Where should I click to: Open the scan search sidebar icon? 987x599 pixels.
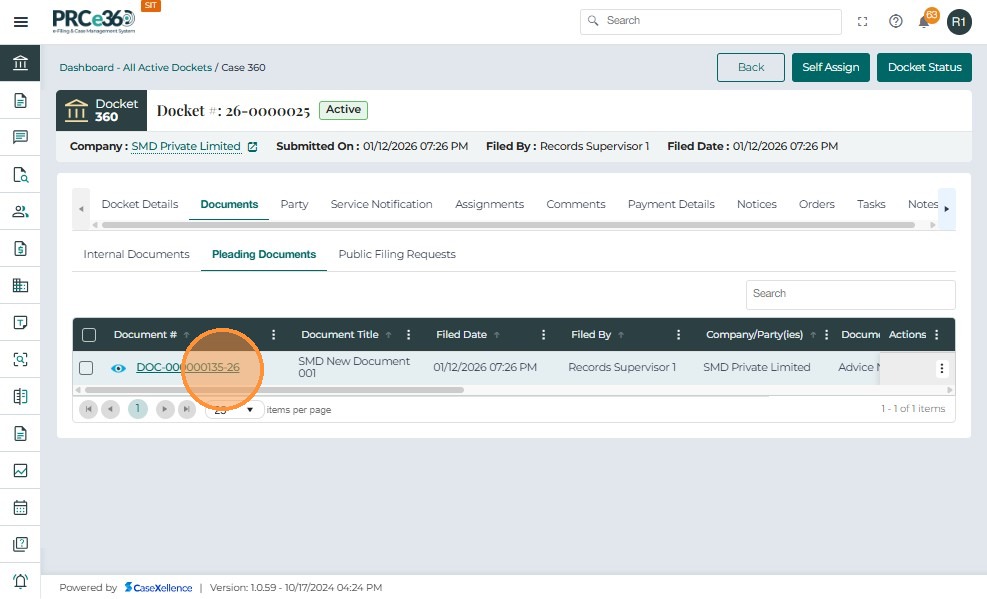[20, 359]
